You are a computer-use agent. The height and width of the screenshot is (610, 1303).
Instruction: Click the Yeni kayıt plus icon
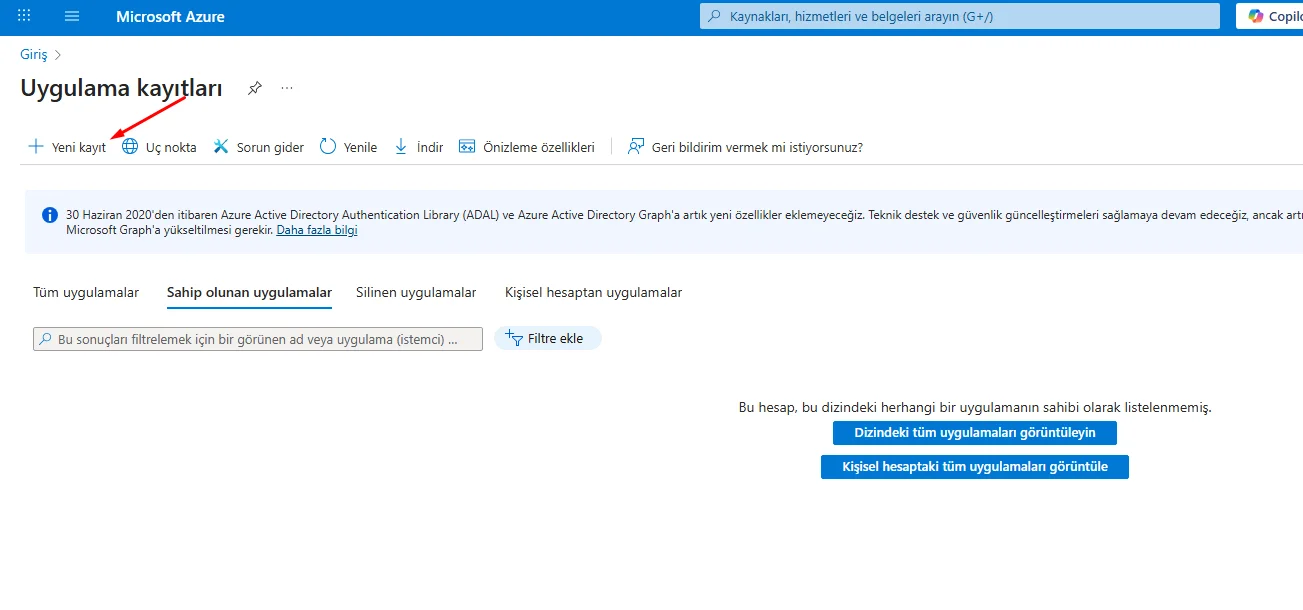pyautogui.click(x=37, y=146)
